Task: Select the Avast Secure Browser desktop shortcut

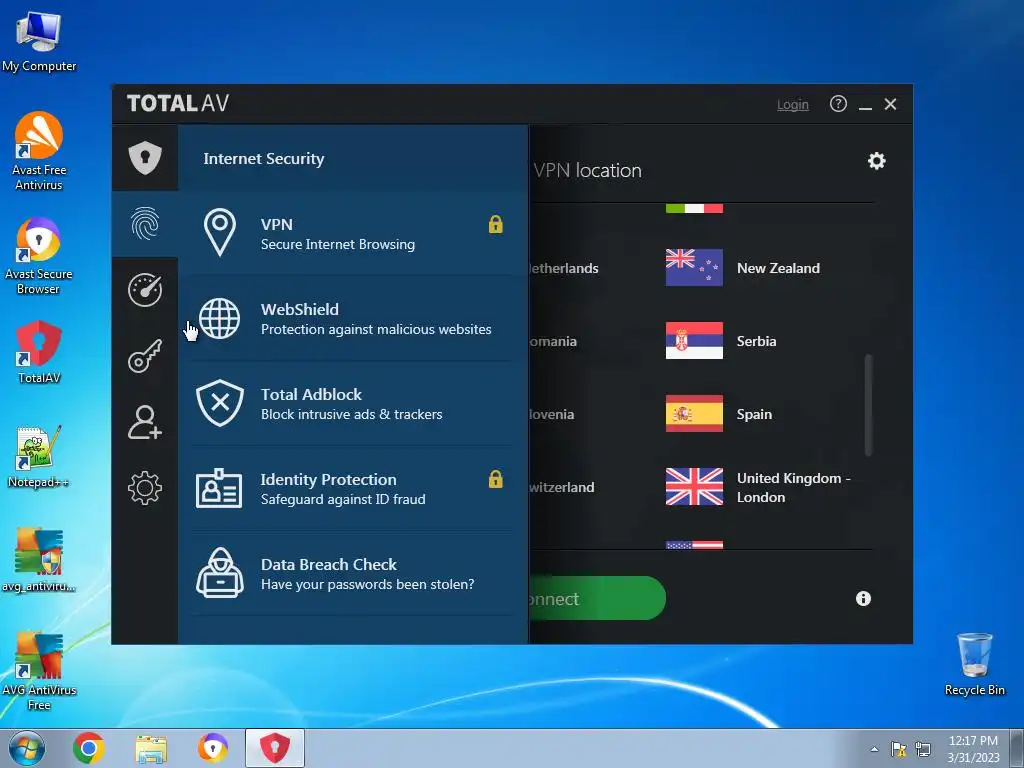Action: (39, 255)
